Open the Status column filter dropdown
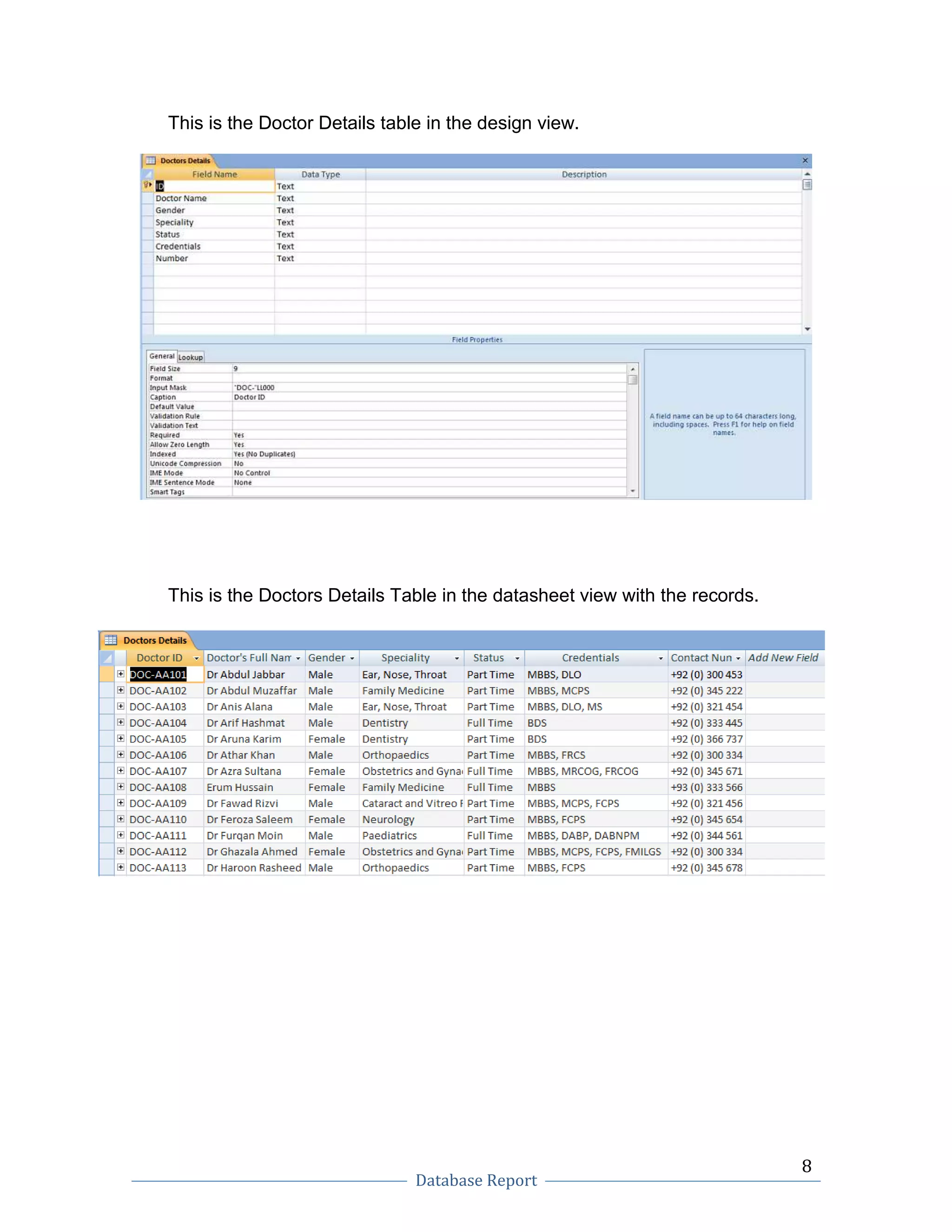Screen dimensions: 952x1232 [x=517, y=658]
